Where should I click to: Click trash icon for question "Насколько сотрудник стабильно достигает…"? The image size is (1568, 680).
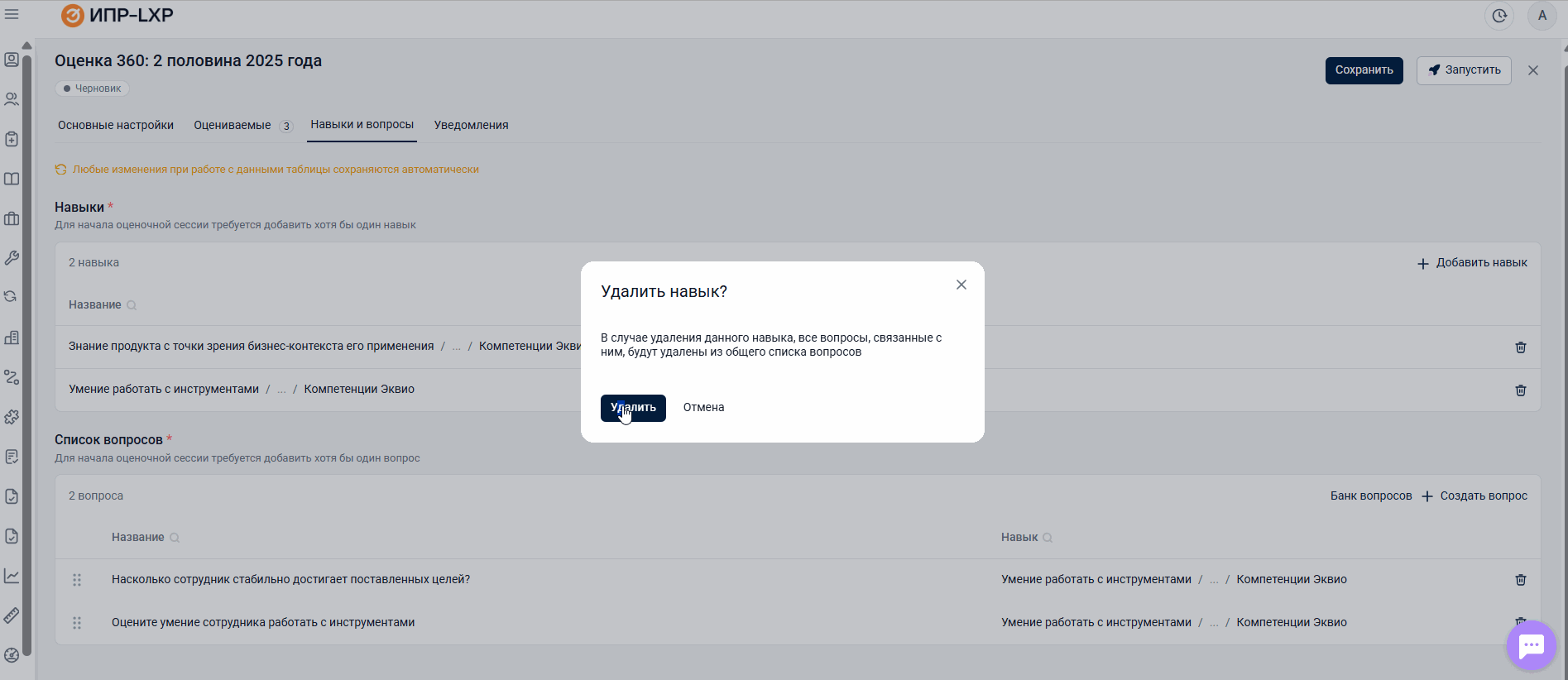1521,580
